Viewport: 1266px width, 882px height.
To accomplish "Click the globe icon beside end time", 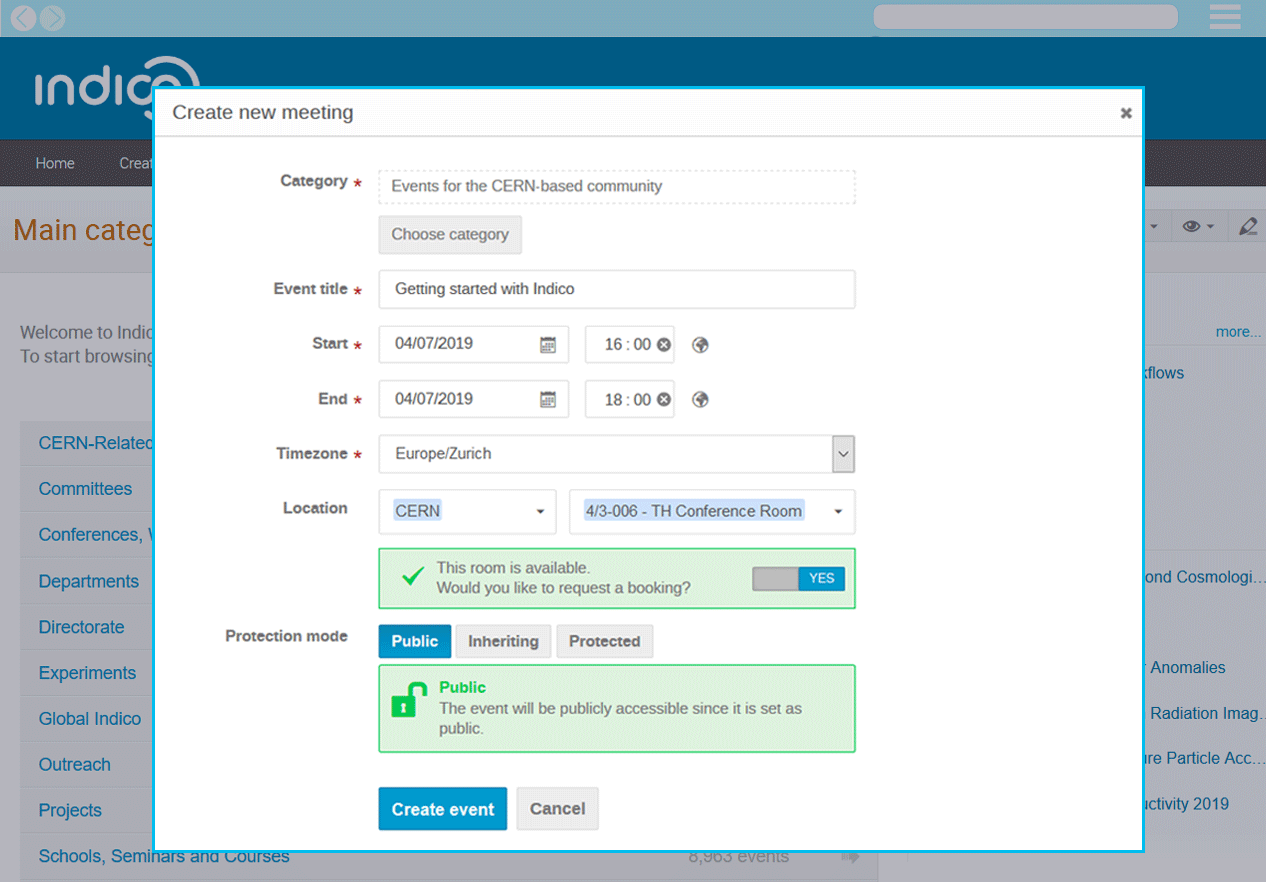I will coord(701,400).
